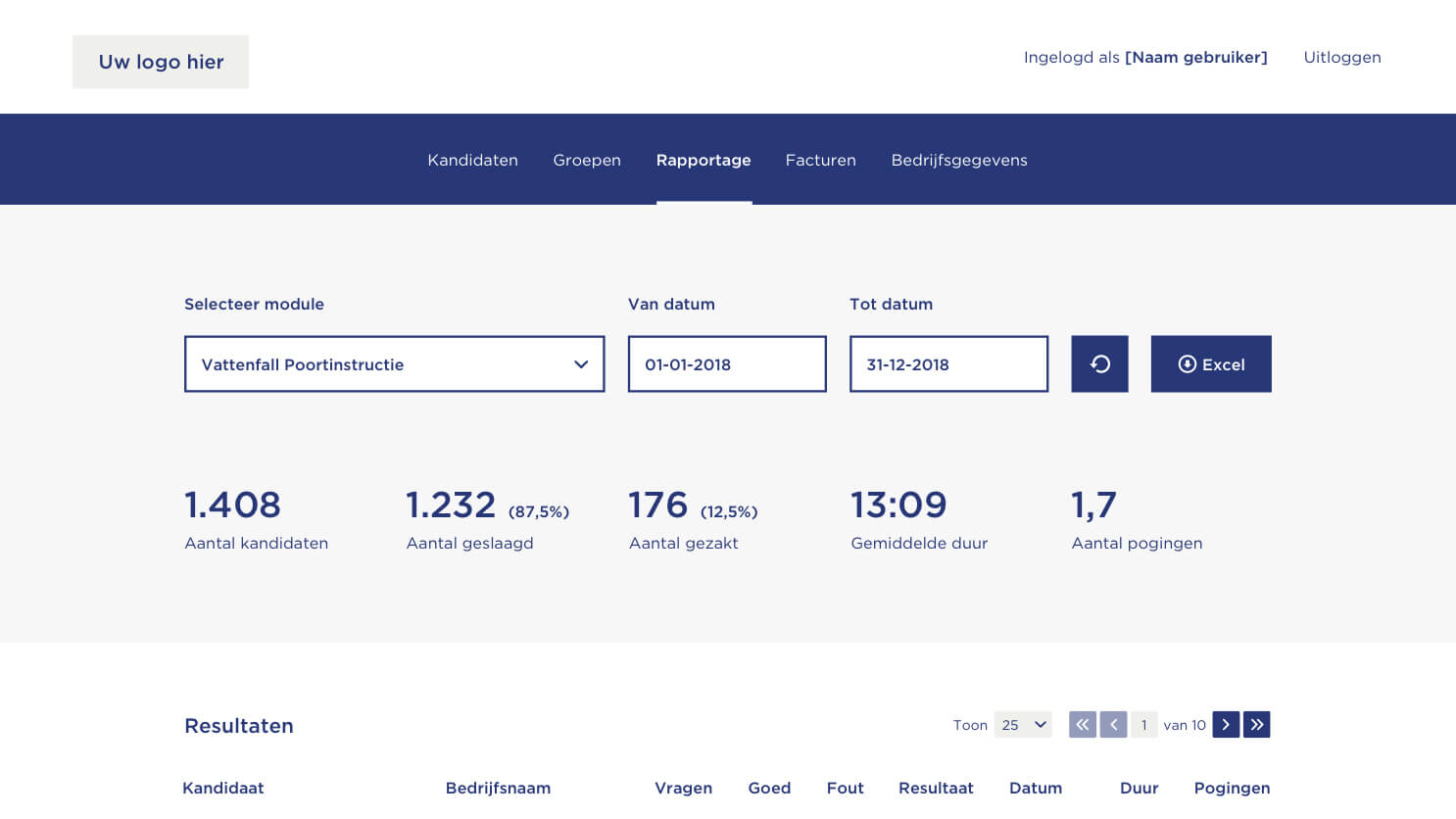Click the Tot datum date field
Image resolution: width=1456 pixels, height=819 pixels.
click(x=948, y=364)
